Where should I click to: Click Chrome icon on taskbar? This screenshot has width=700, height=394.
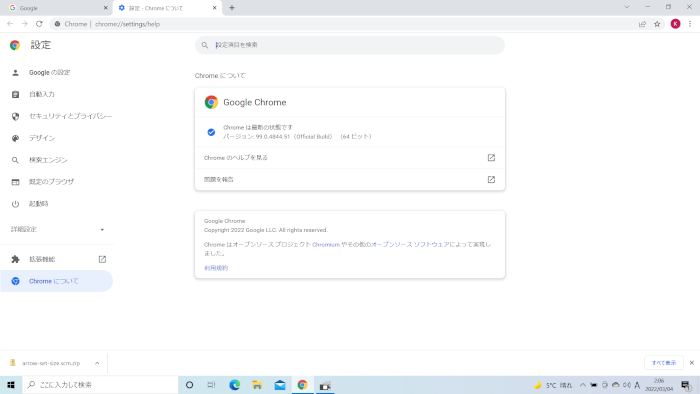(303, 385)
